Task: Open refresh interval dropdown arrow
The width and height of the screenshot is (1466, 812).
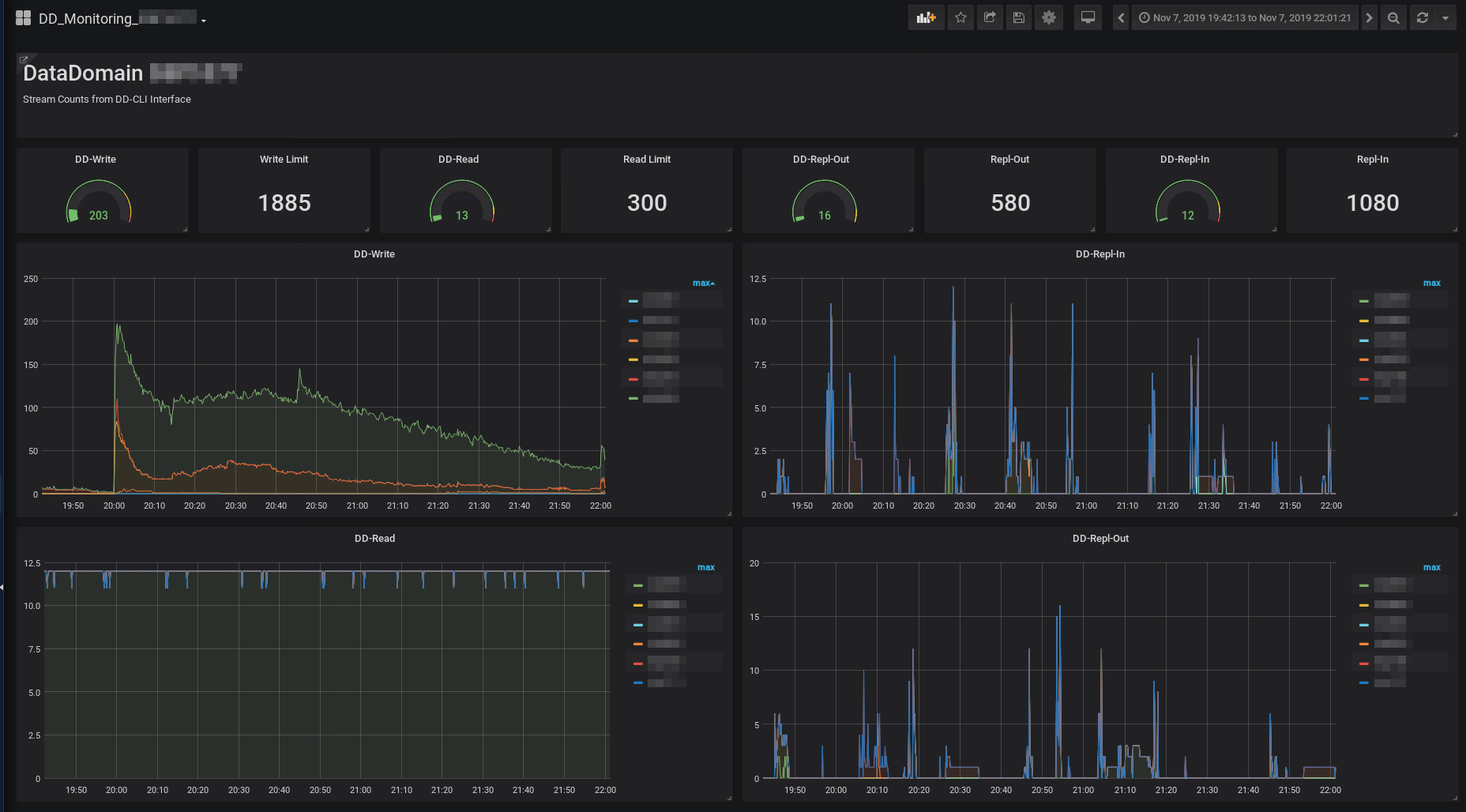Action: (x=1445, y=17)
